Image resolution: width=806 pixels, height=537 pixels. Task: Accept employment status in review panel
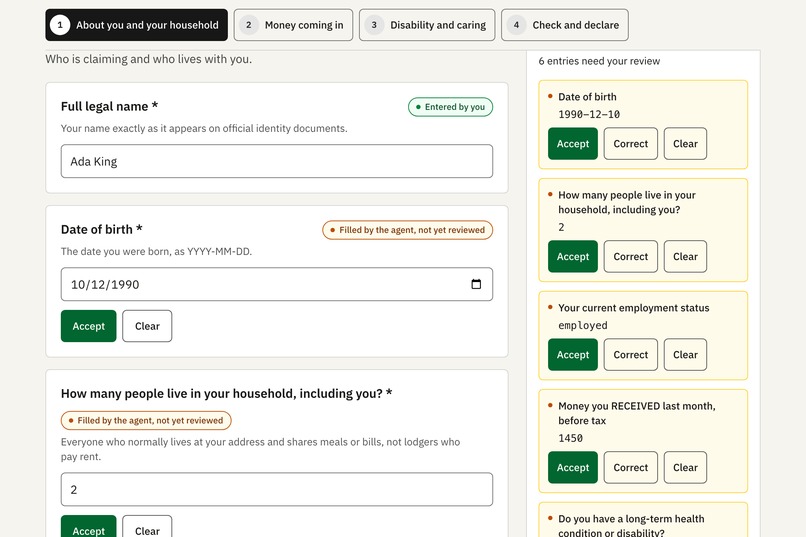[x=573, y=355]
